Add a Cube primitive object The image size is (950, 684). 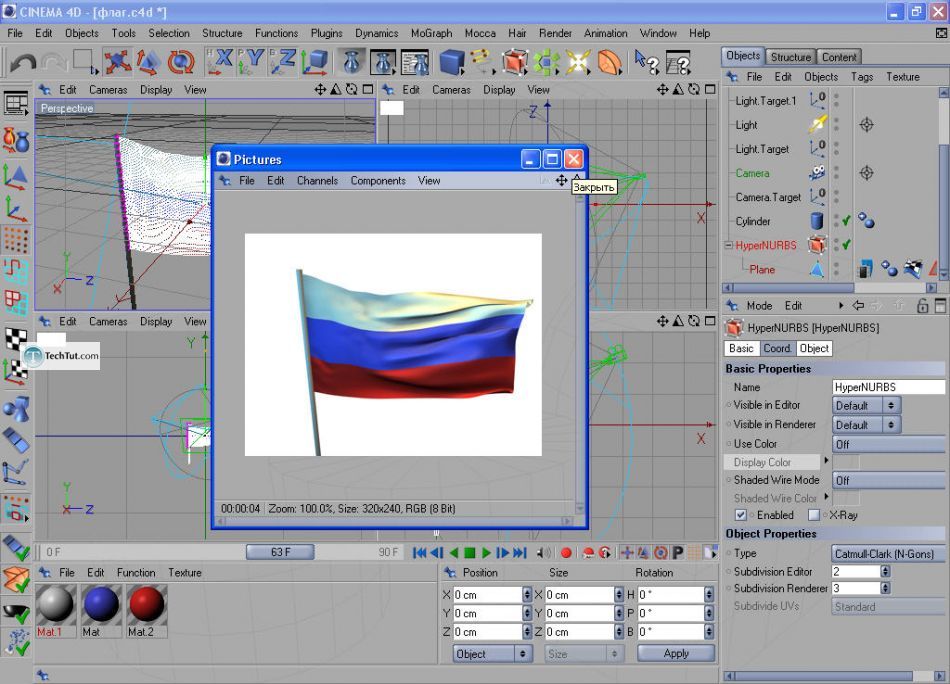coord(452,62)
